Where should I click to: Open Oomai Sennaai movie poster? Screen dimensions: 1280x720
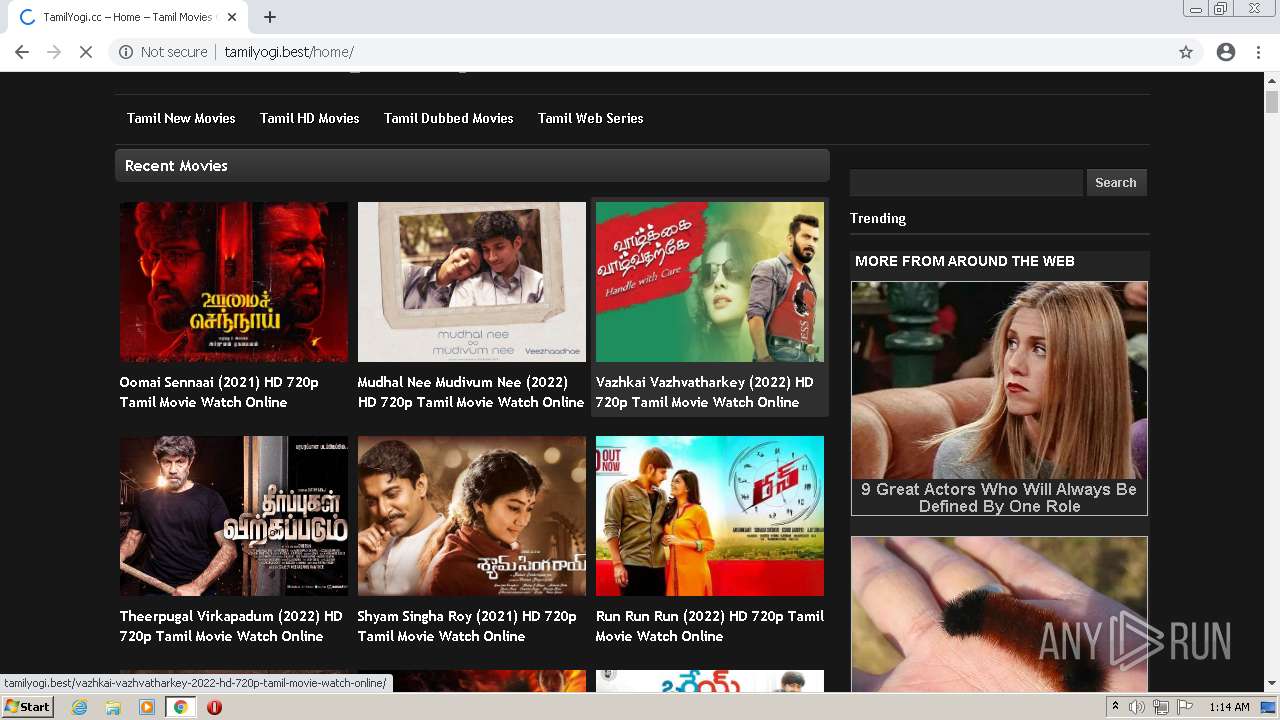(234, 282)
